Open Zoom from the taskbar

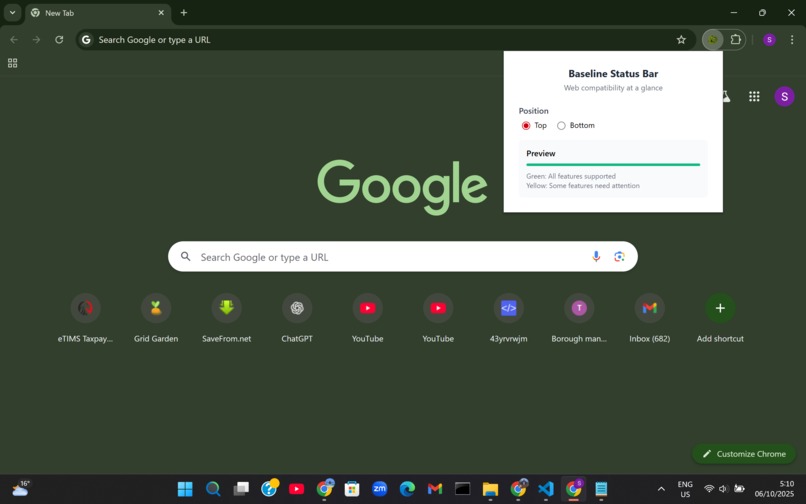[x=379, y=489]
